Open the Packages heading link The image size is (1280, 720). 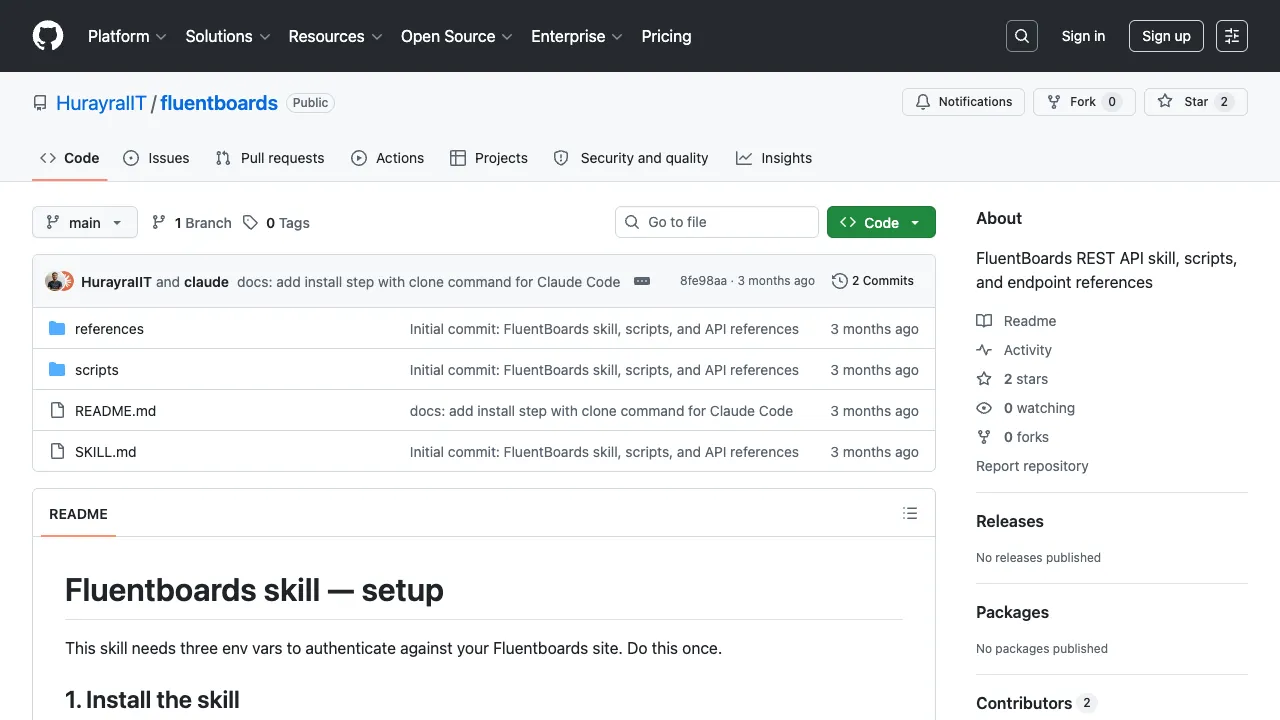1012,612
